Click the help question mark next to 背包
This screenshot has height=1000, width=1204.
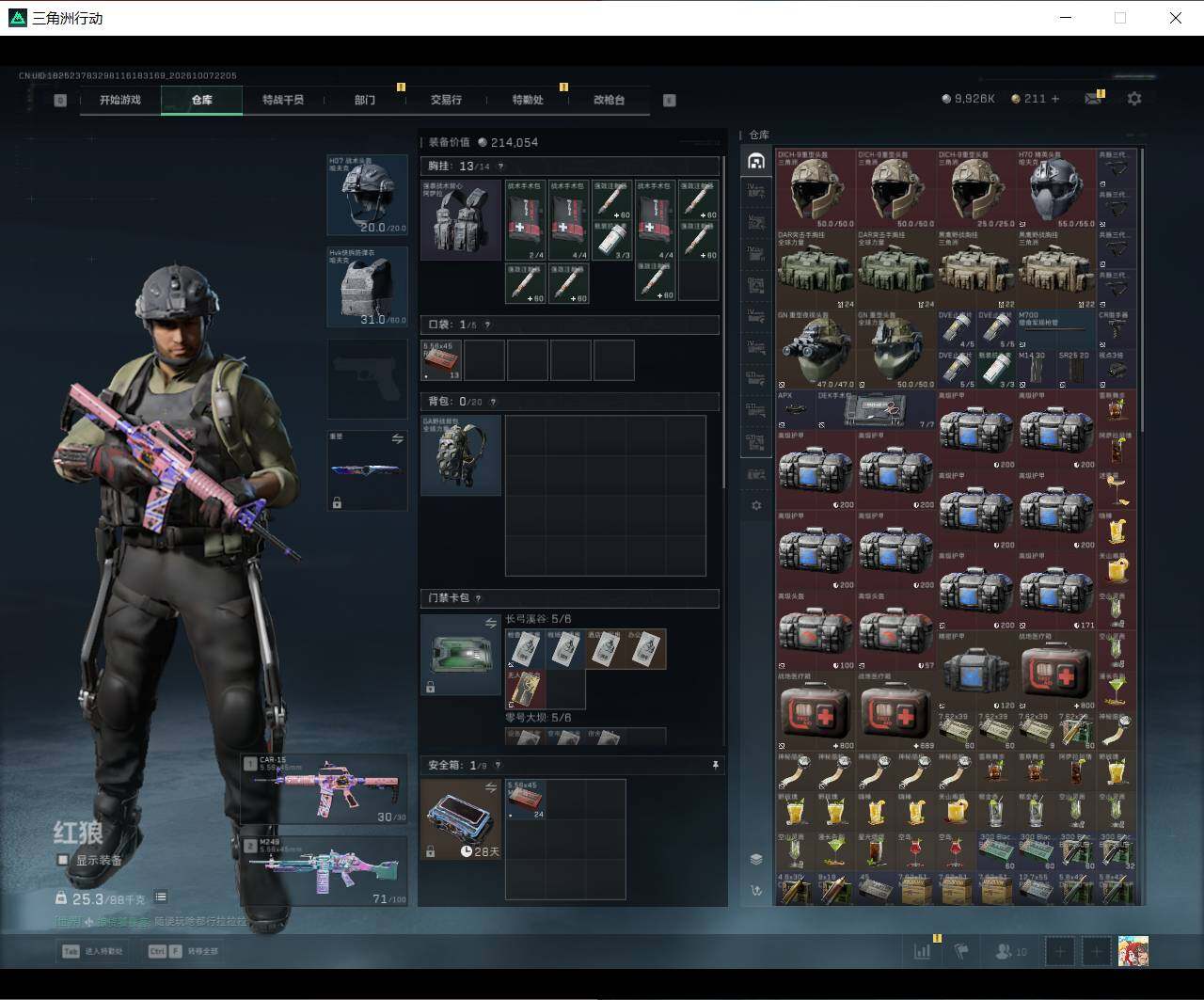pos(493,402)
